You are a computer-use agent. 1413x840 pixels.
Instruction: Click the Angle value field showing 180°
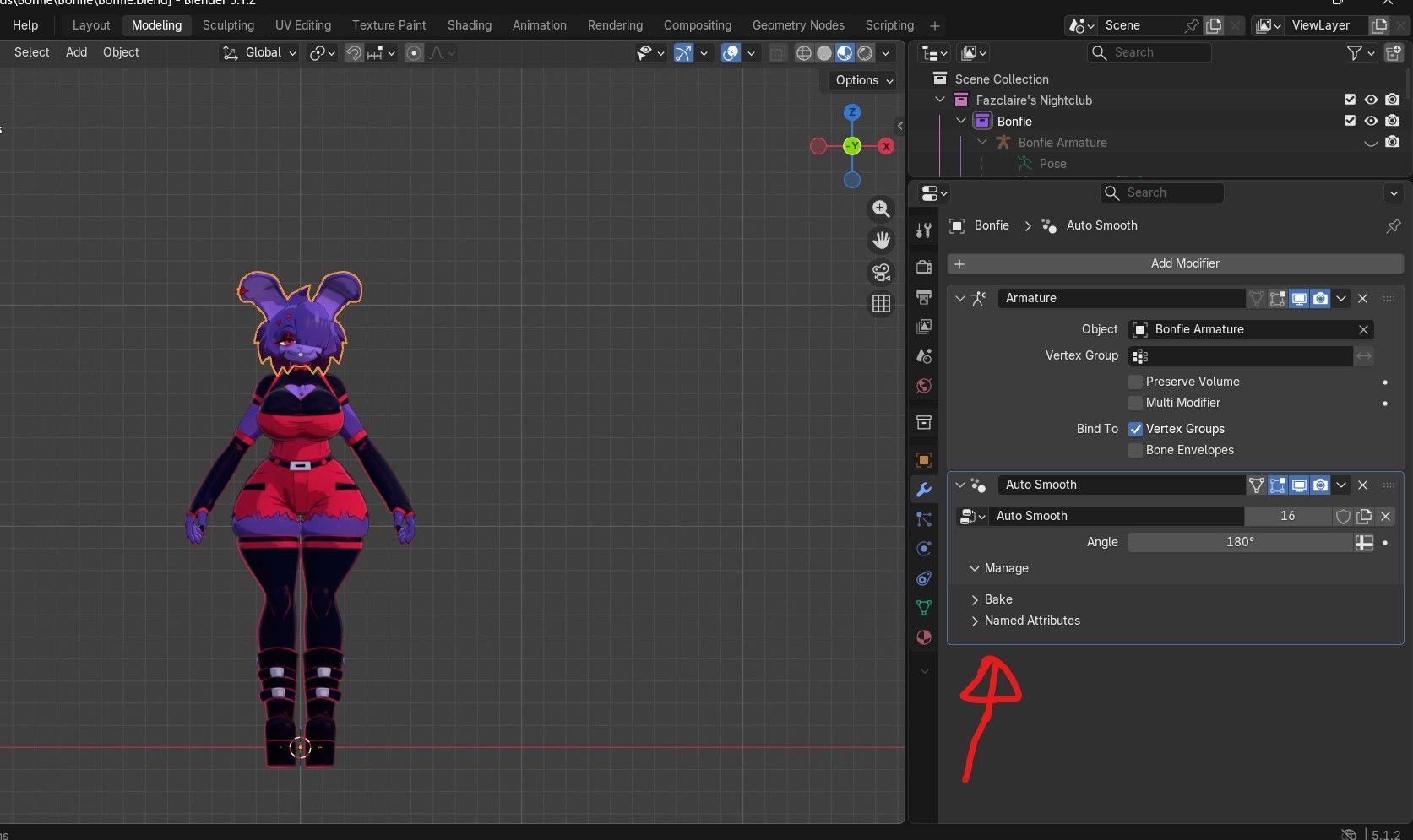pos(1240,542)
